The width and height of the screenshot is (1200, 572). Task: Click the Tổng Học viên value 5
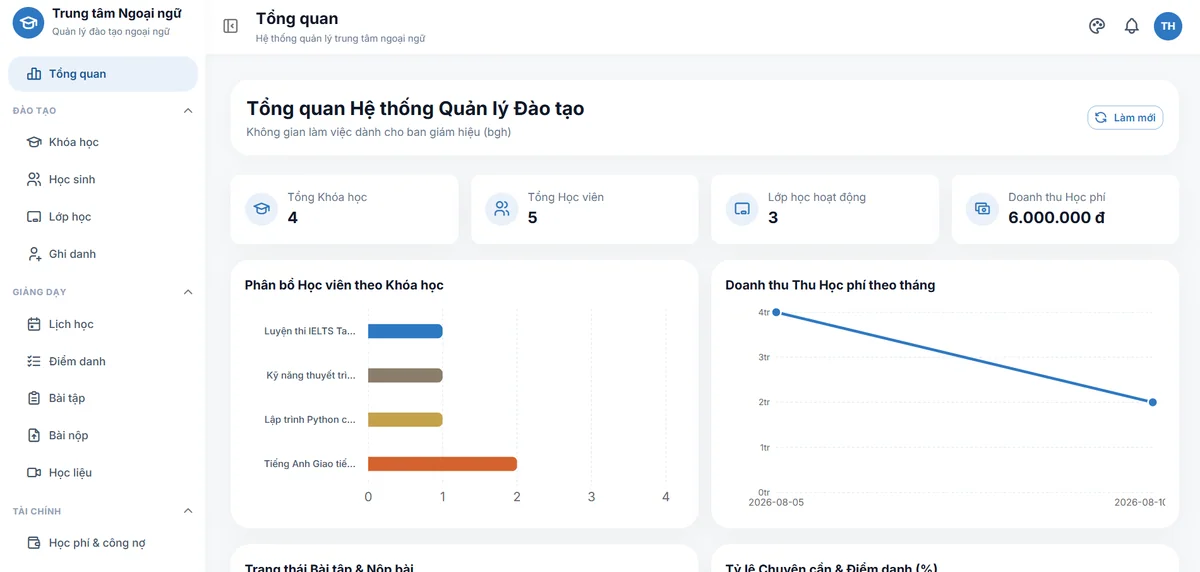tap(532, 218)
